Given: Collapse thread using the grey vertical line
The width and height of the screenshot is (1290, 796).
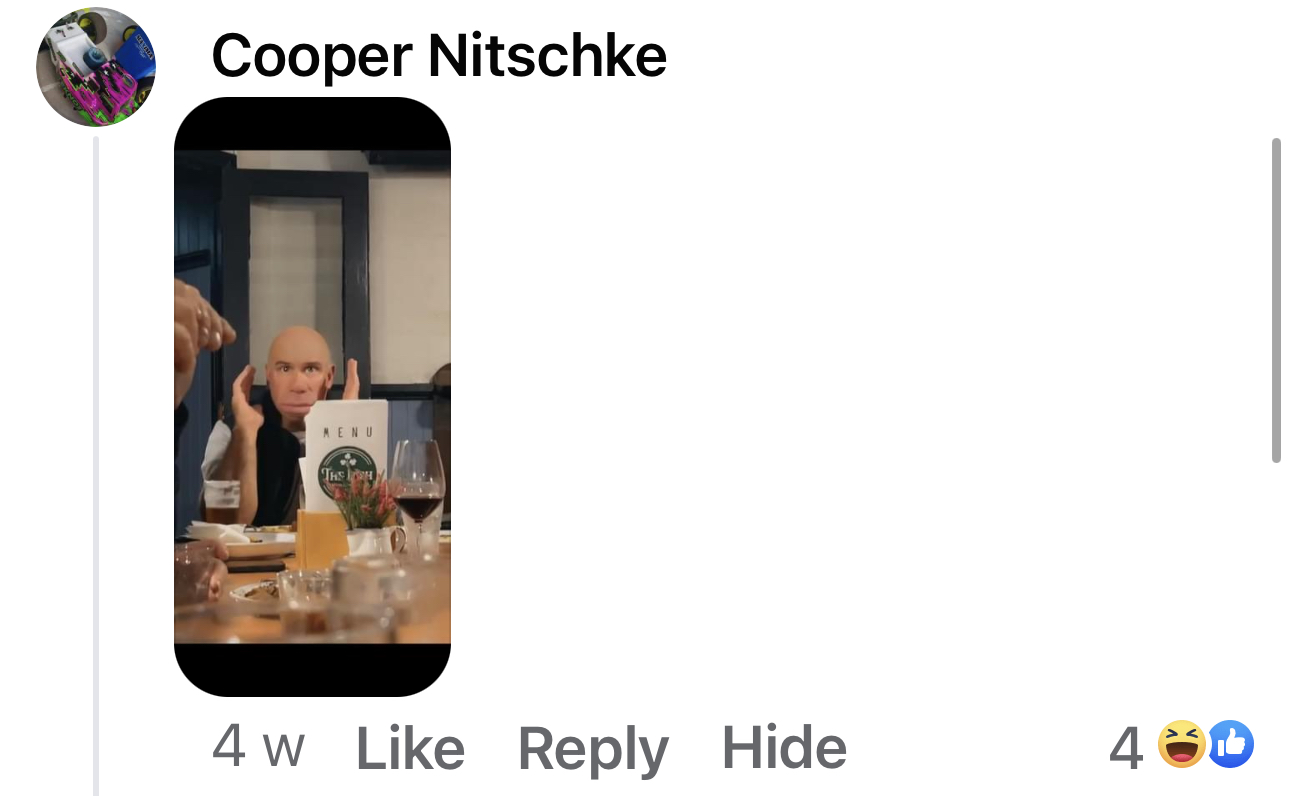Looking at the screenshot, I should point(96,466).
